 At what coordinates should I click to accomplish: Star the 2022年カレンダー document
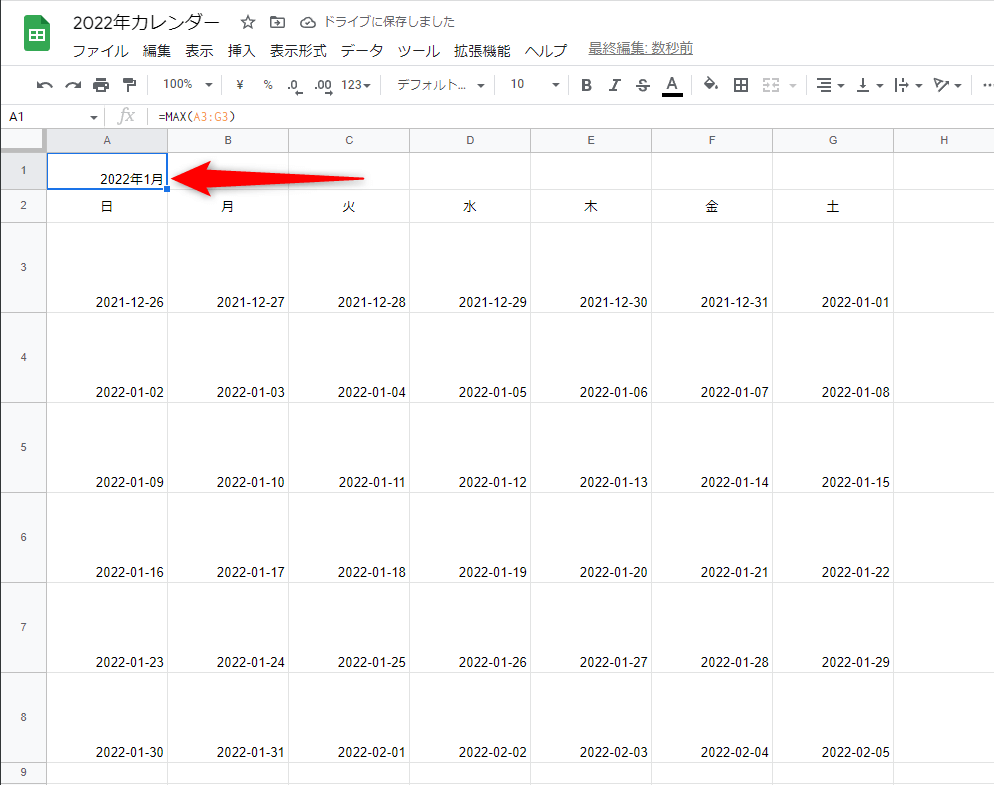pyautogui.click(x=246, y=20)
